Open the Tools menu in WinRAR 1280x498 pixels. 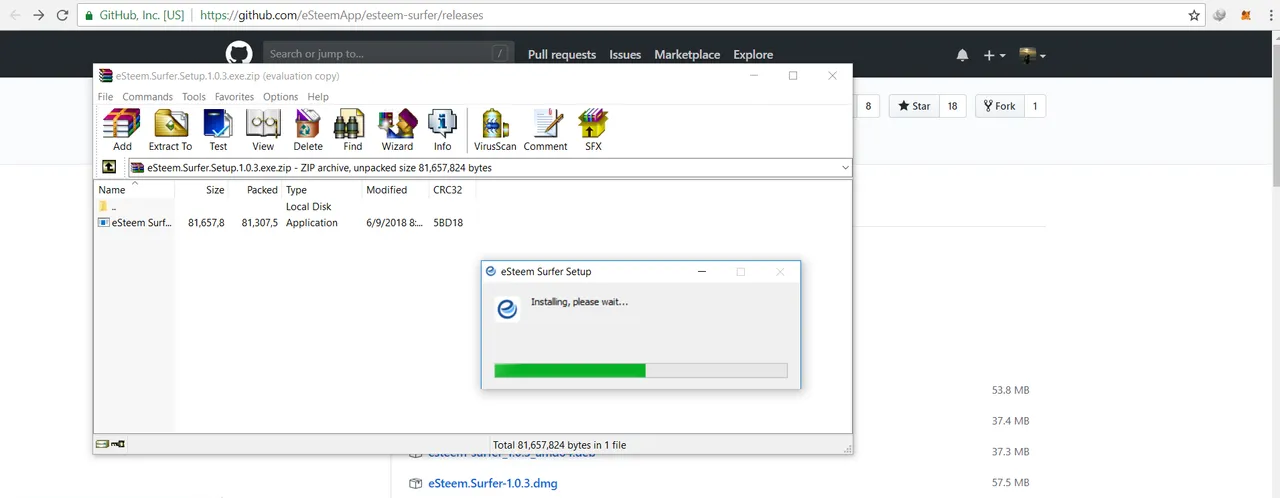[x=194, y=97]
